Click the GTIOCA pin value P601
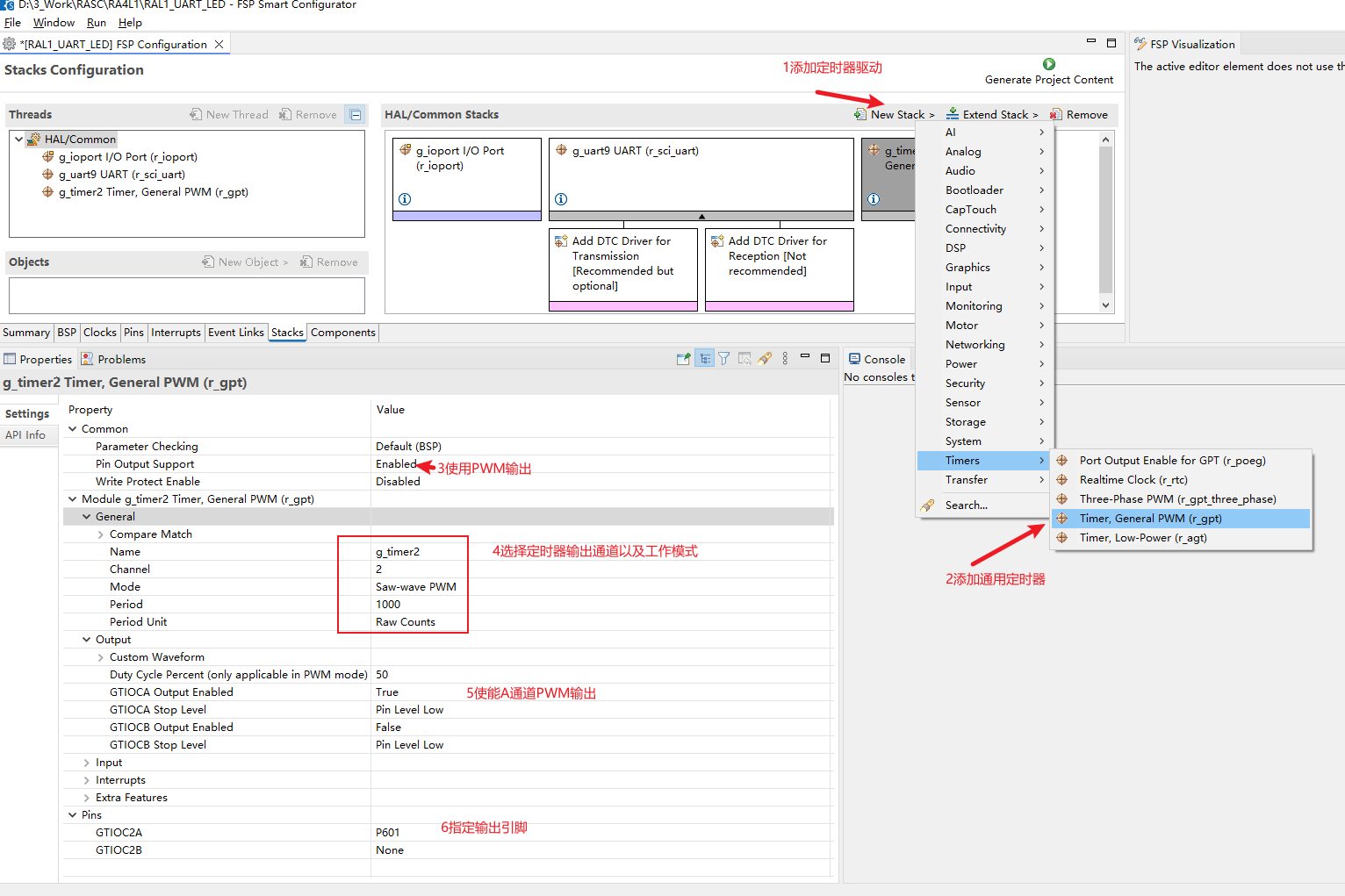Image resolution: width=1345 pixels, height=896 pixels. coord(388,833)
